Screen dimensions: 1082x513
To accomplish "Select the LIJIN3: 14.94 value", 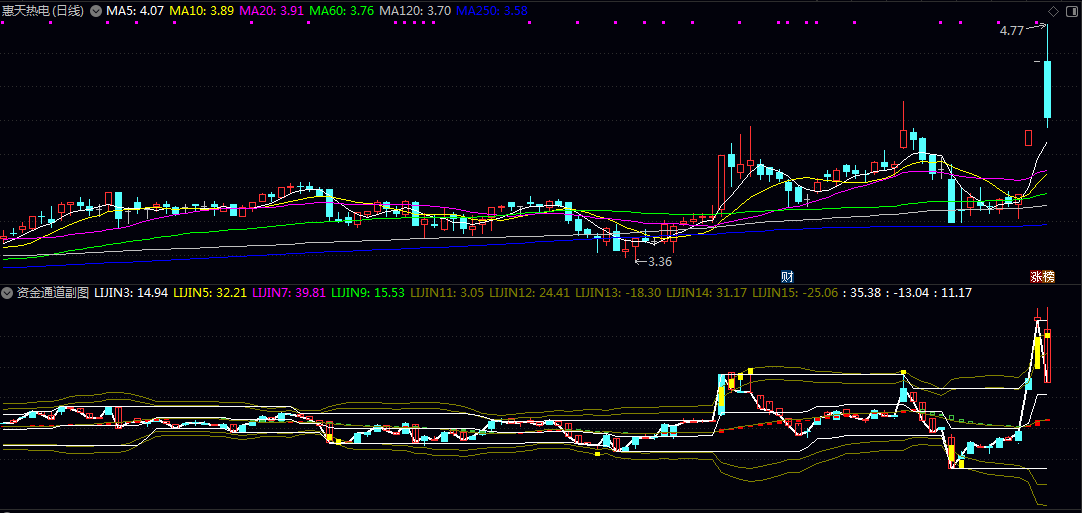I will pos(130,293).
